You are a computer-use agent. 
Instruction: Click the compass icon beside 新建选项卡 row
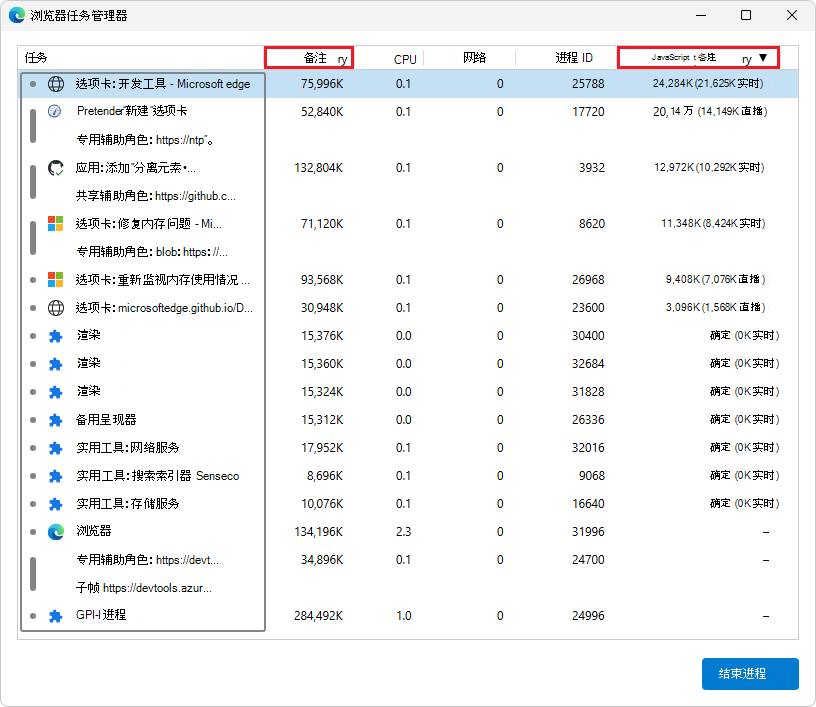pos(56,112)
